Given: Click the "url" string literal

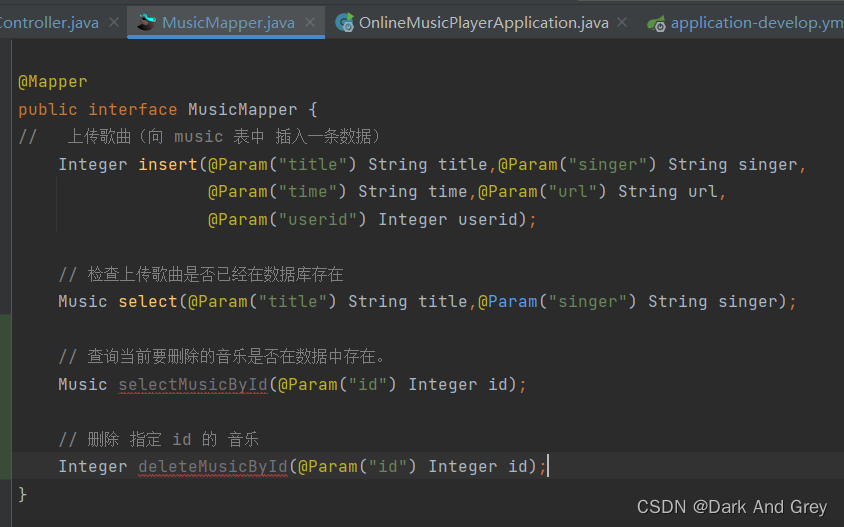Looking at the screenshot, I should (x=572, y=191).
